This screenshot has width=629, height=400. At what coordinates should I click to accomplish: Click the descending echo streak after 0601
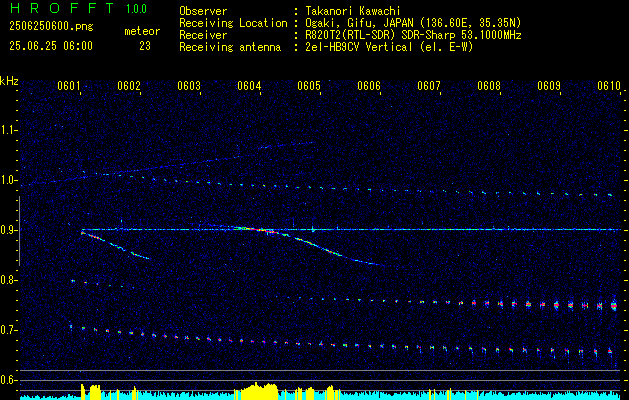click(x=115, y=245)
